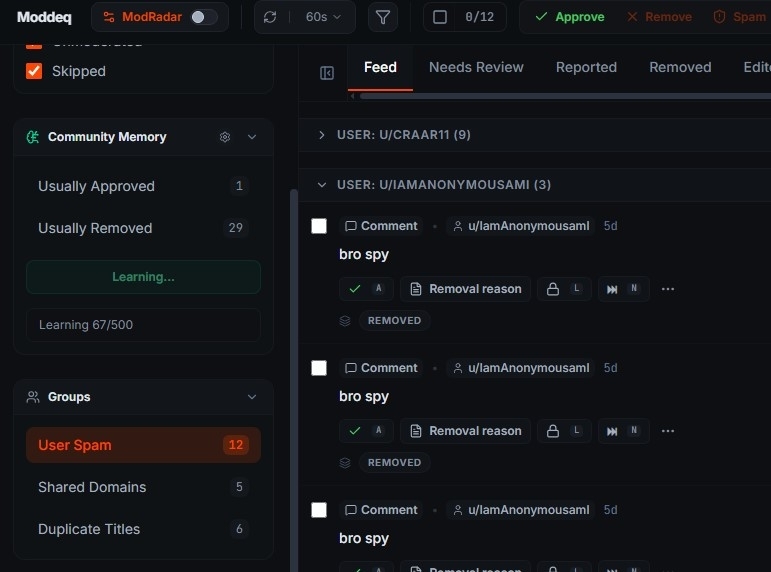Collapse the sidebar panel icon
The width and height of the screenshot is (771, 572).
(x=326, y=73)
